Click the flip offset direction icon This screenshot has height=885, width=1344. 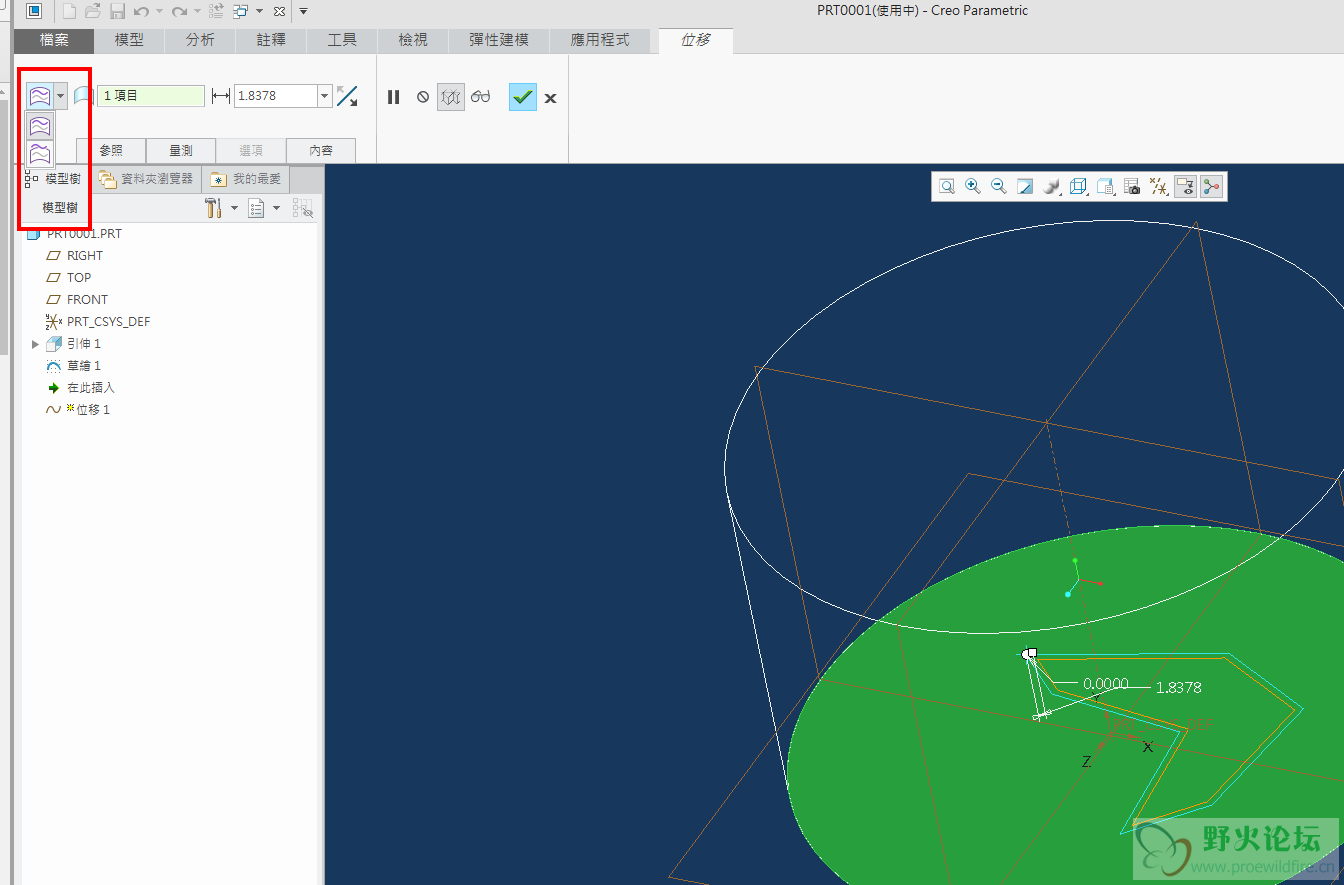347,96
